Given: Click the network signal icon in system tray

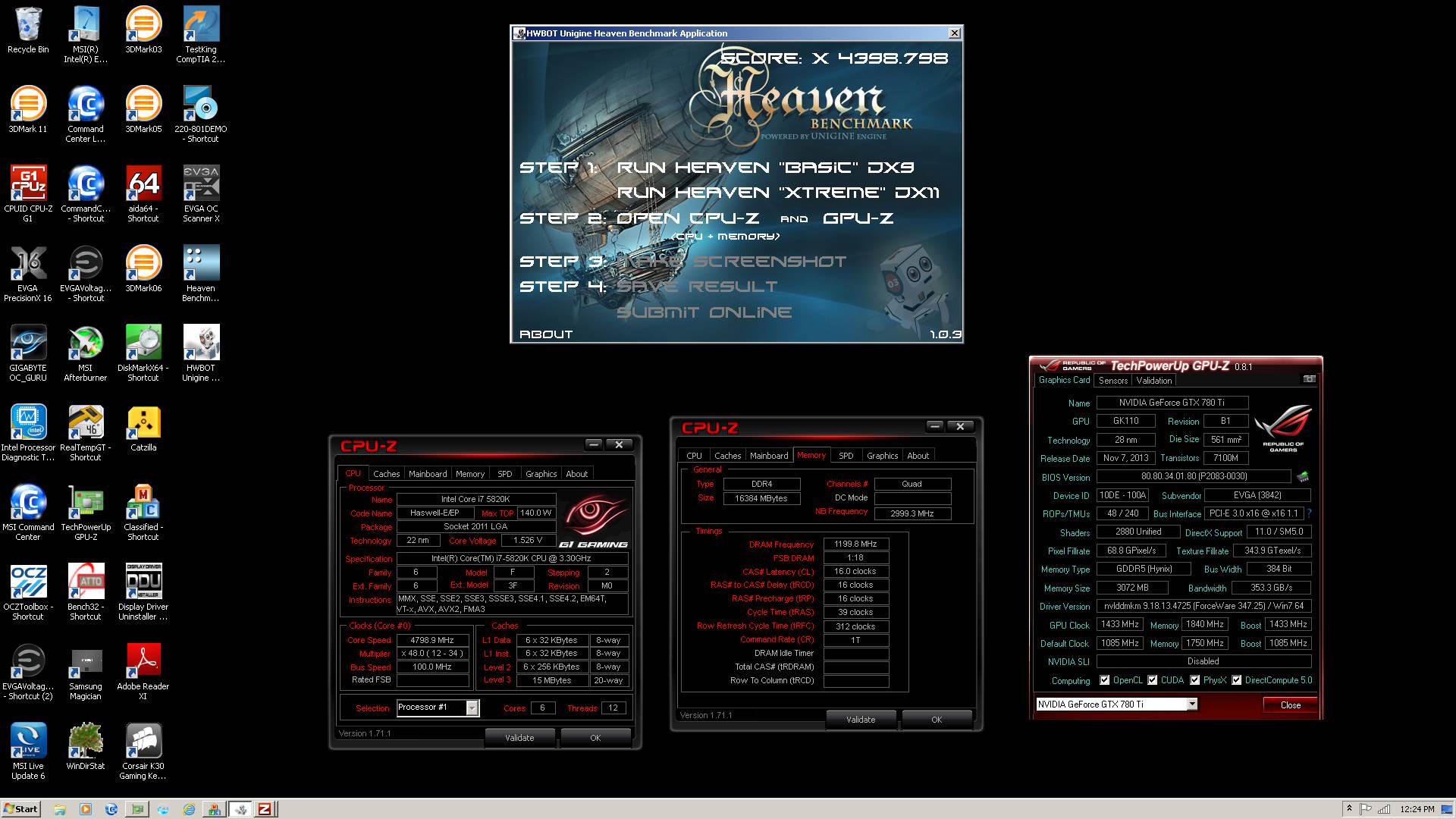Looking at the screenshot, I should click(1384, 809).
